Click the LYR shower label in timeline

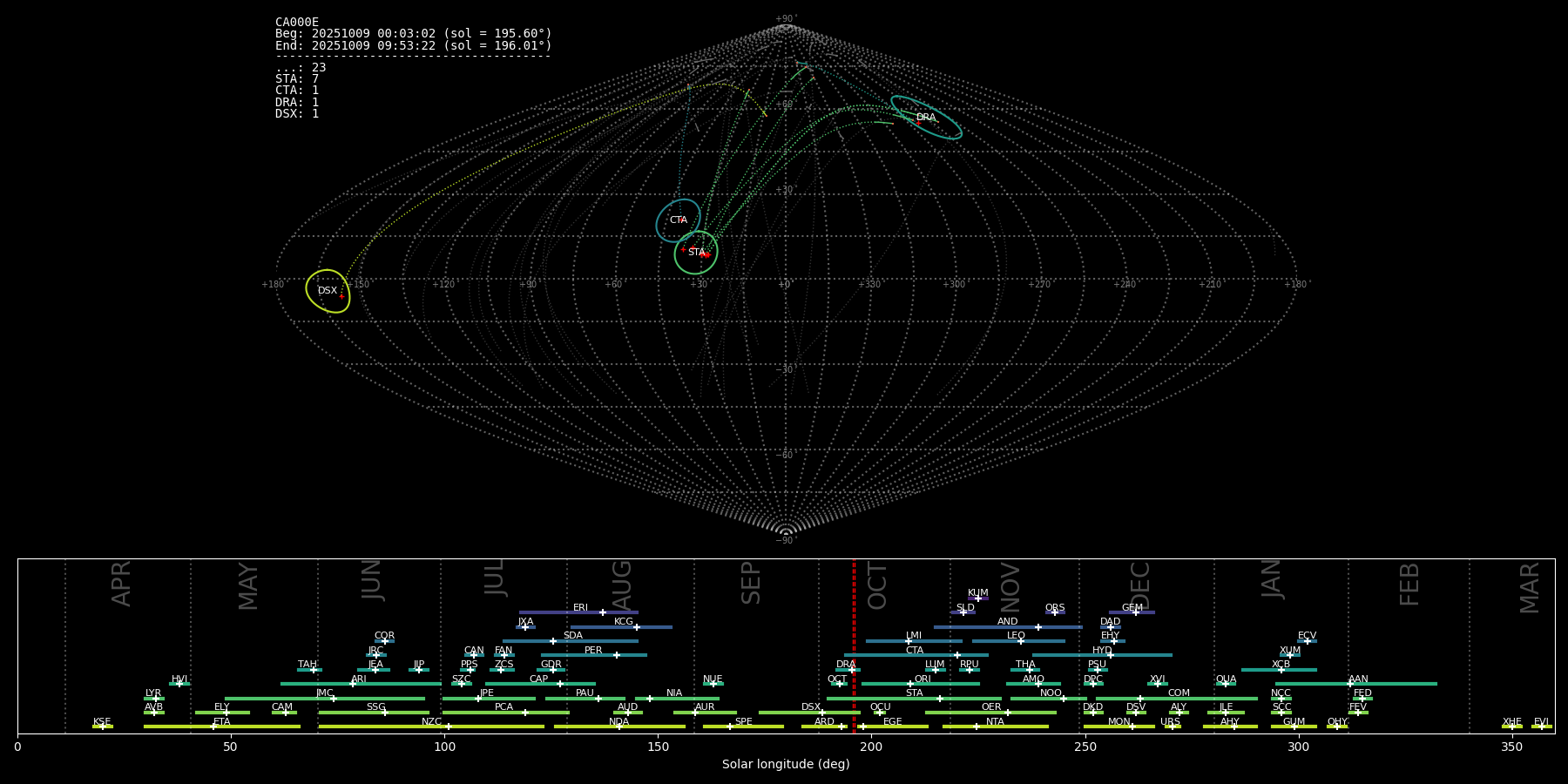[x=153, y=693]
